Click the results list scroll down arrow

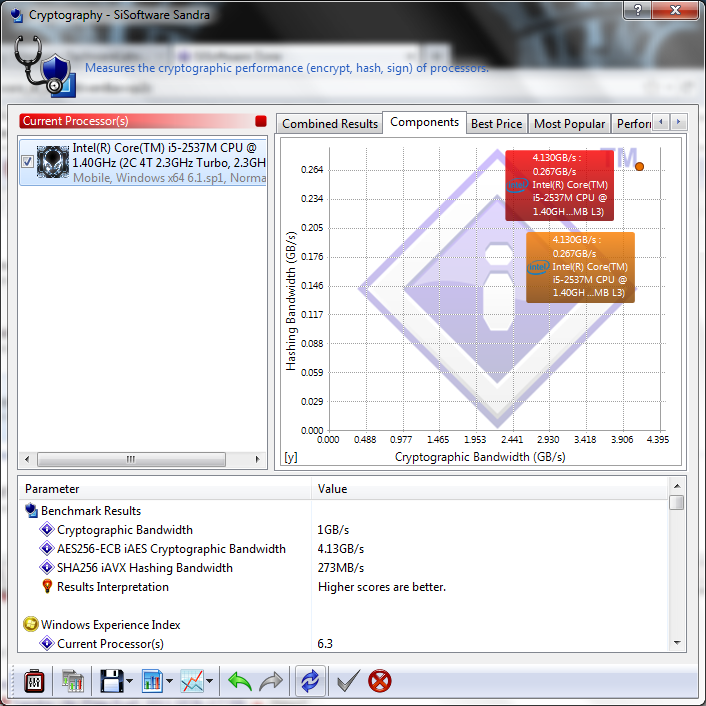(677, 643)
